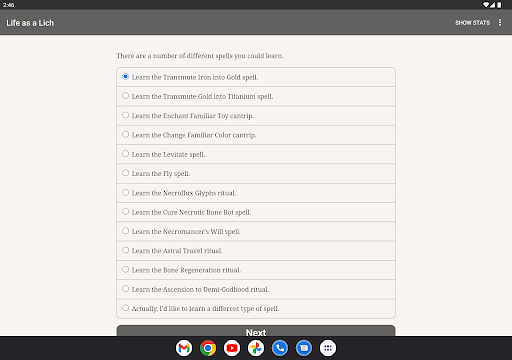Viewport: 512px width, 360px height.
Task: Choose Ascension to Demi-Godhood ritual radio
Action: tap(125, 289)
